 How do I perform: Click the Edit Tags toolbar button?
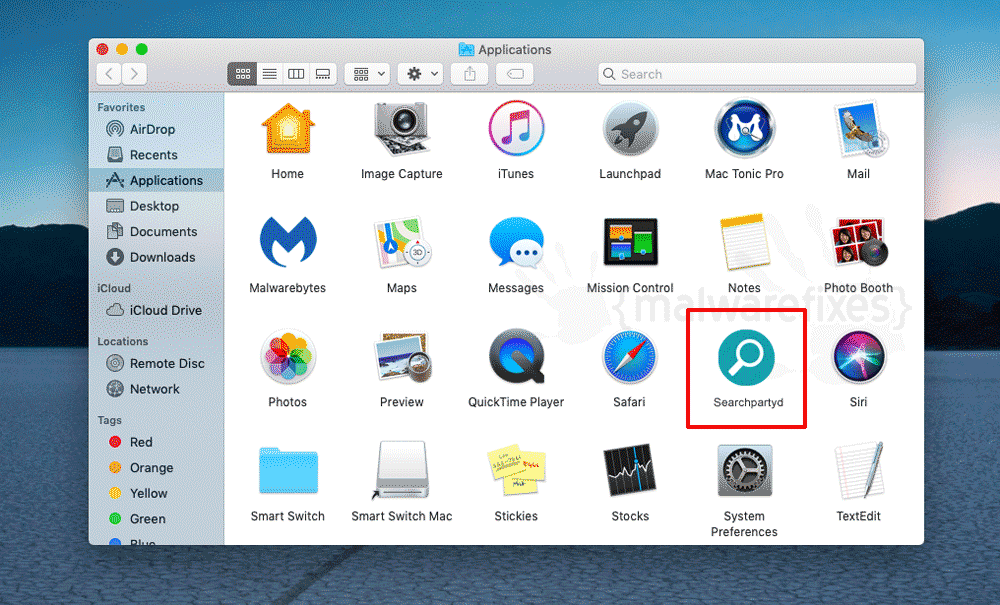[x=515, y=74]
